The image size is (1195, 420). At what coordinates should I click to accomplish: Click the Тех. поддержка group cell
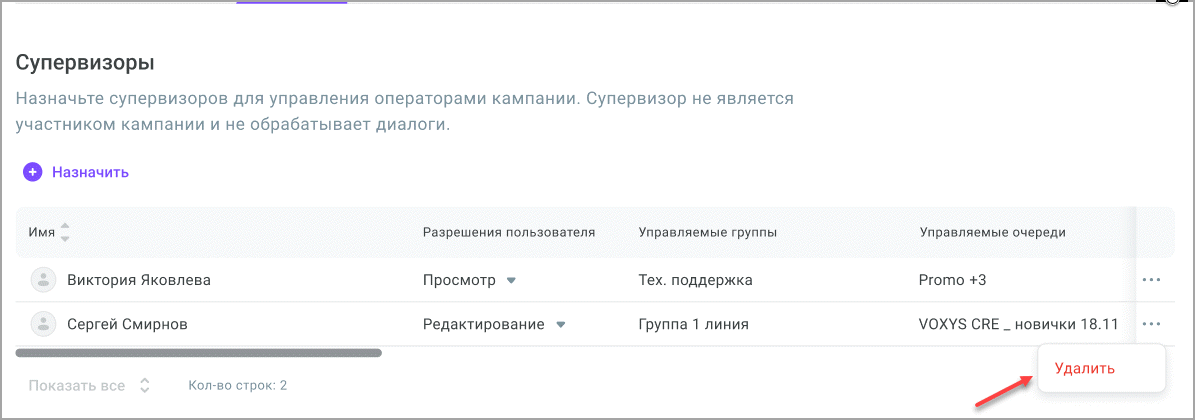695,280
